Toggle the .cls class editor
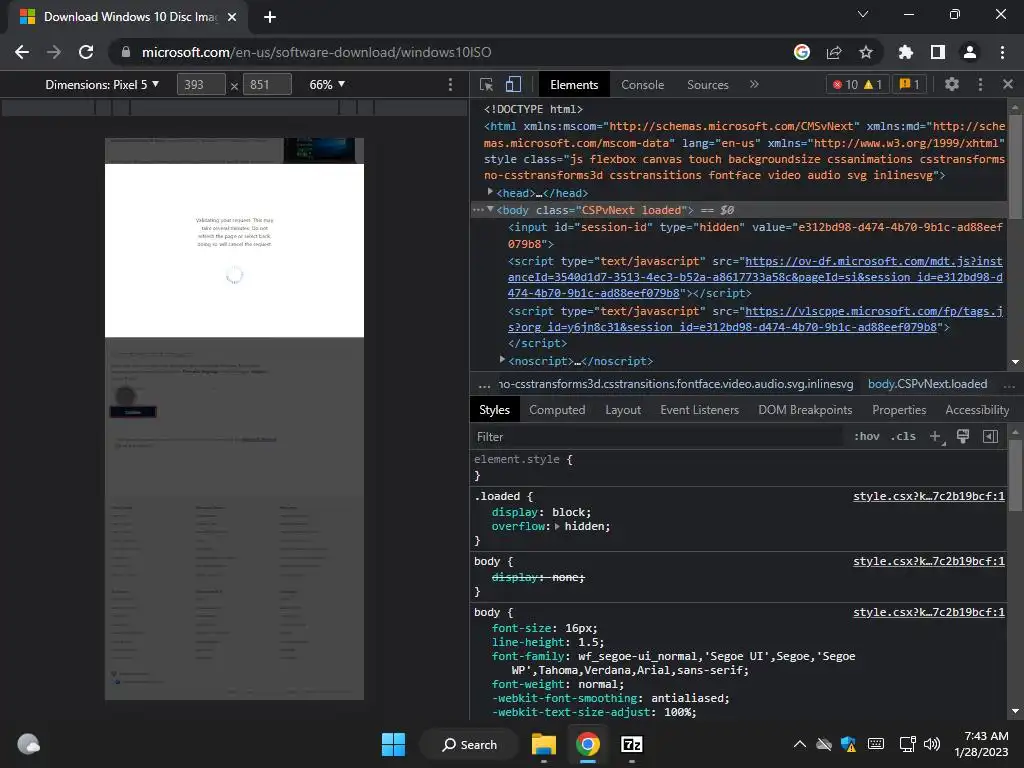The width and height of the screenshot is (1024, 768). click(x=903, y=436)
